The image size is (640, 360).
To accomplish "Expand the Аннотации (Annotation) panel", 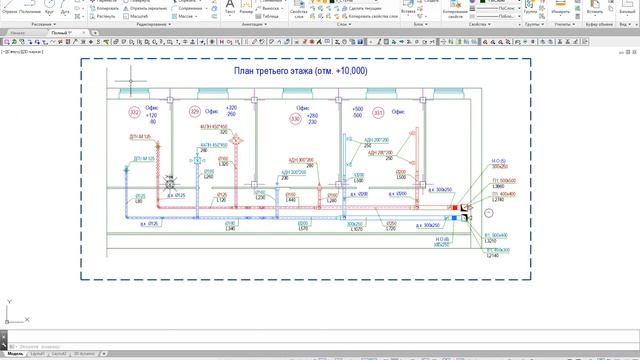I will 254,24.
